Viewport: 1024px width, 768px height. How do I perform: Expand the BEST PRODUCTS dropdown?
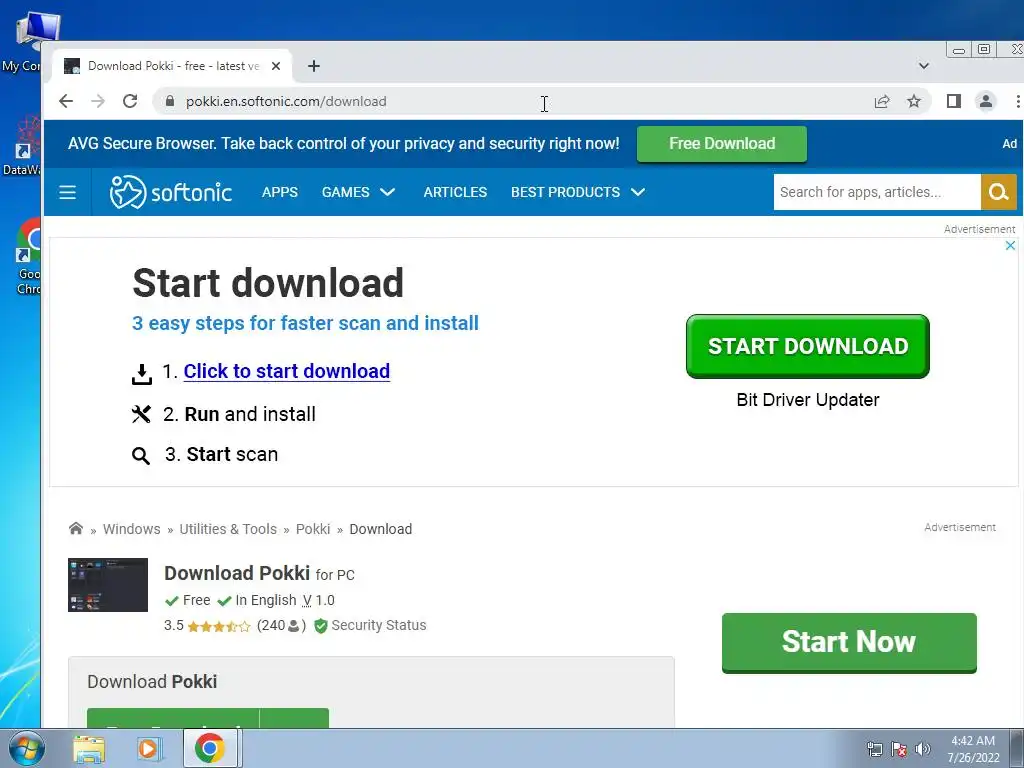[578, 192]
